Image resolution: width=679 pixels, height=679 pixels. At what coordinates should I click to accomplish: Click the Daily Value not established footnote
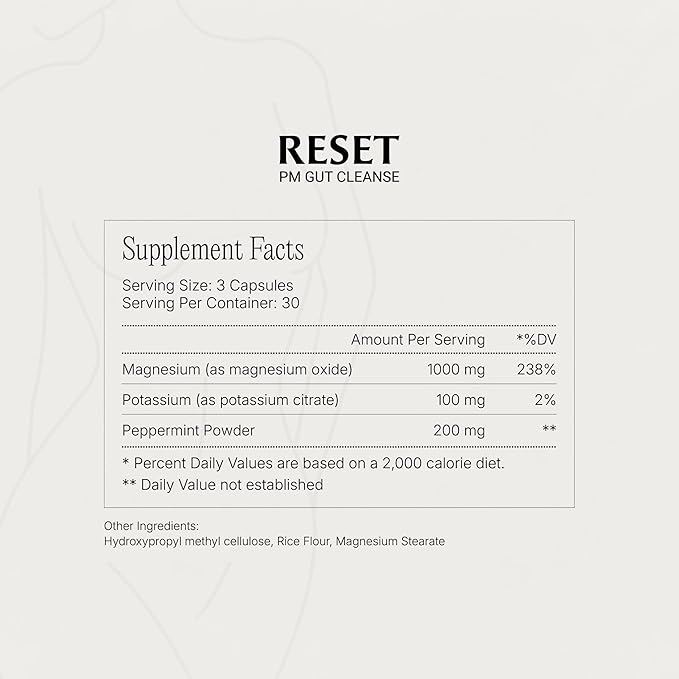(x=222, y=484)
